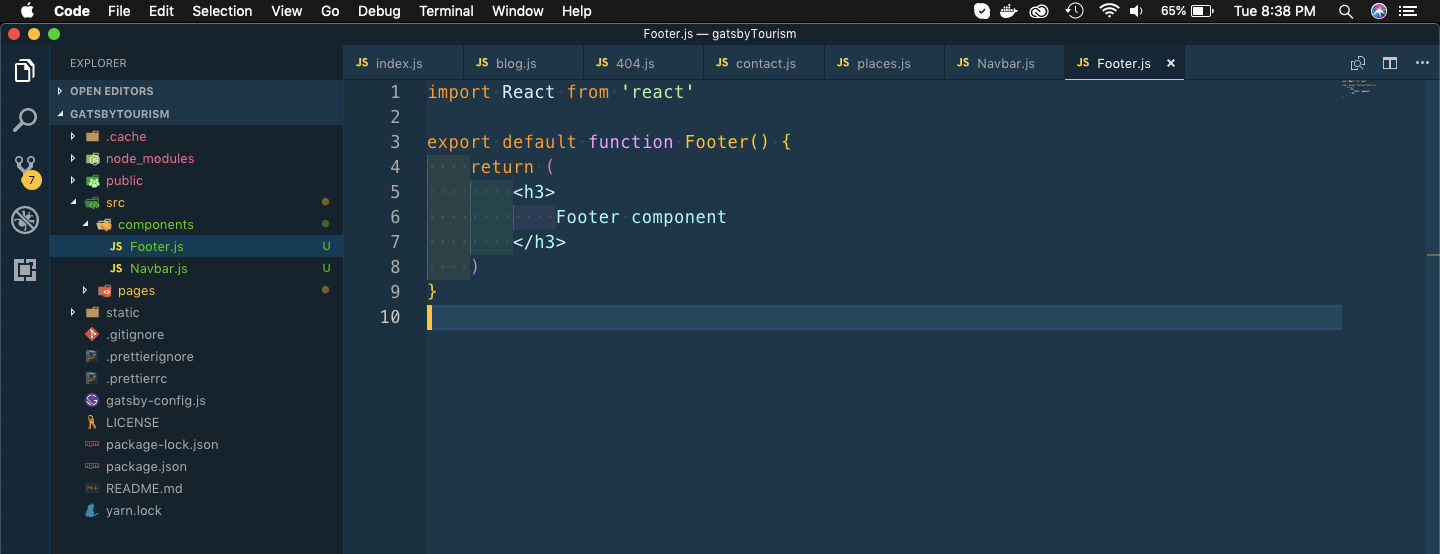The image size is (1440, 554).
Task: Click the Wi-Fi status icon
Action: tap(1108, 11)
